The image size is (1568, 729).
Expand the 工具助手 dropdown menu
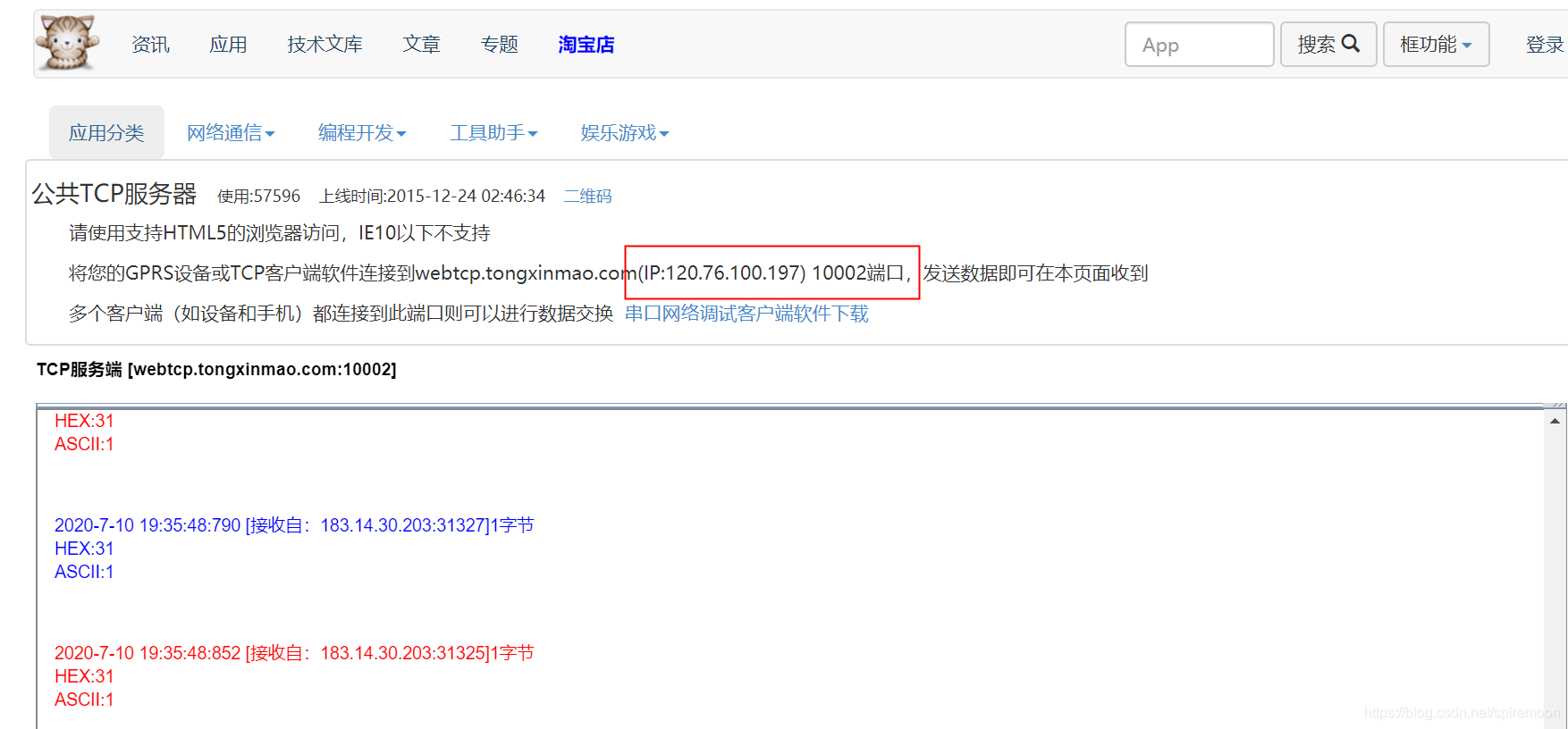point(493,132)
